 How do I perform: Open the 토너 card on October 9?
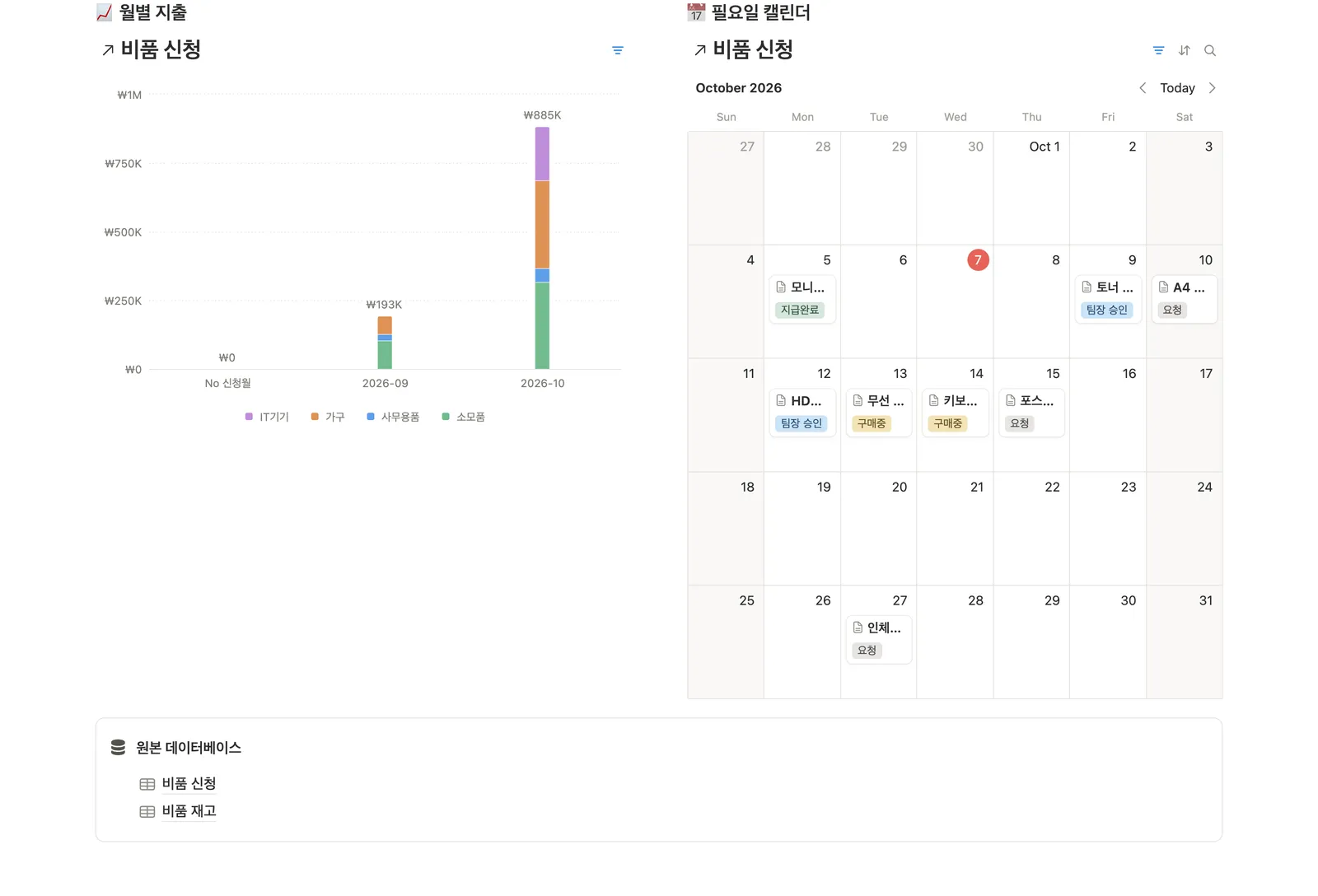tap(1108, 299)
